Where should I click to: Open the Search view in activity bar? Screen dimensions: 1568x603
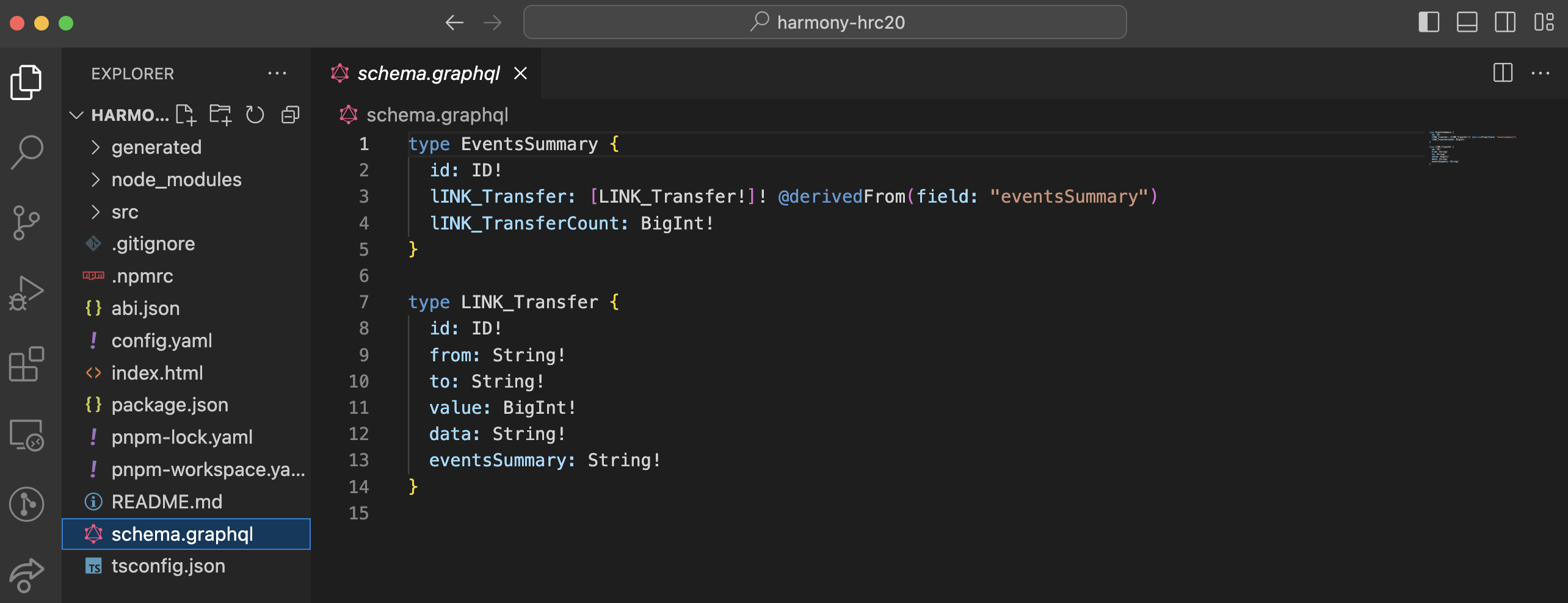26,152
